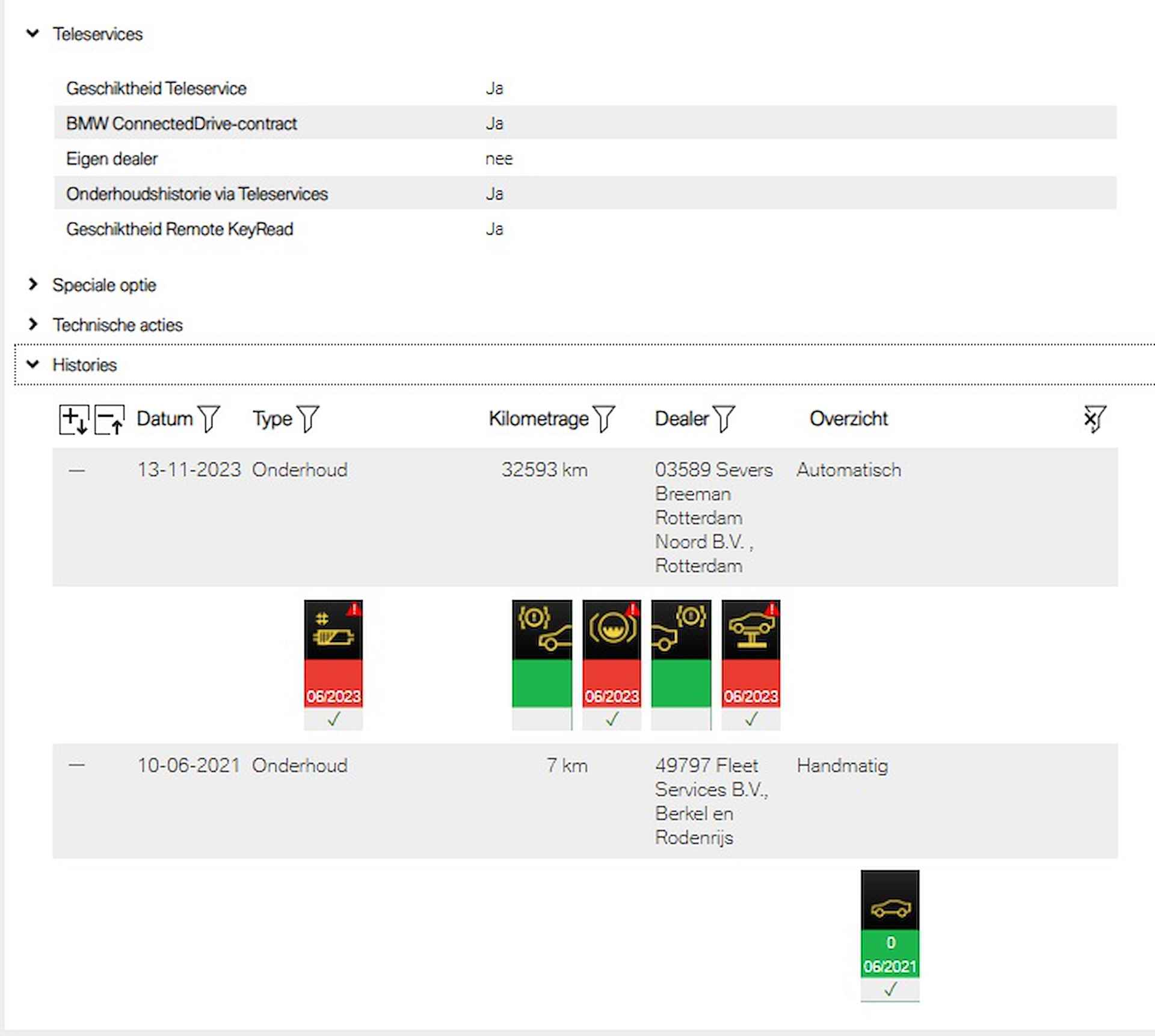Click the 10-06-2021 date cell

coord(189,765)
